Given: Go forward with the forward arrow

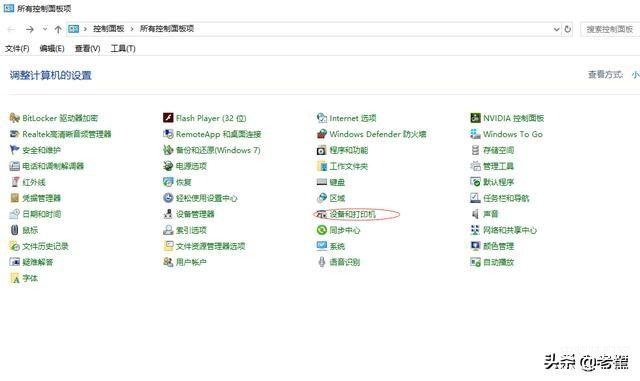Looking at the screenshot, I should click(x=29, y=29).
